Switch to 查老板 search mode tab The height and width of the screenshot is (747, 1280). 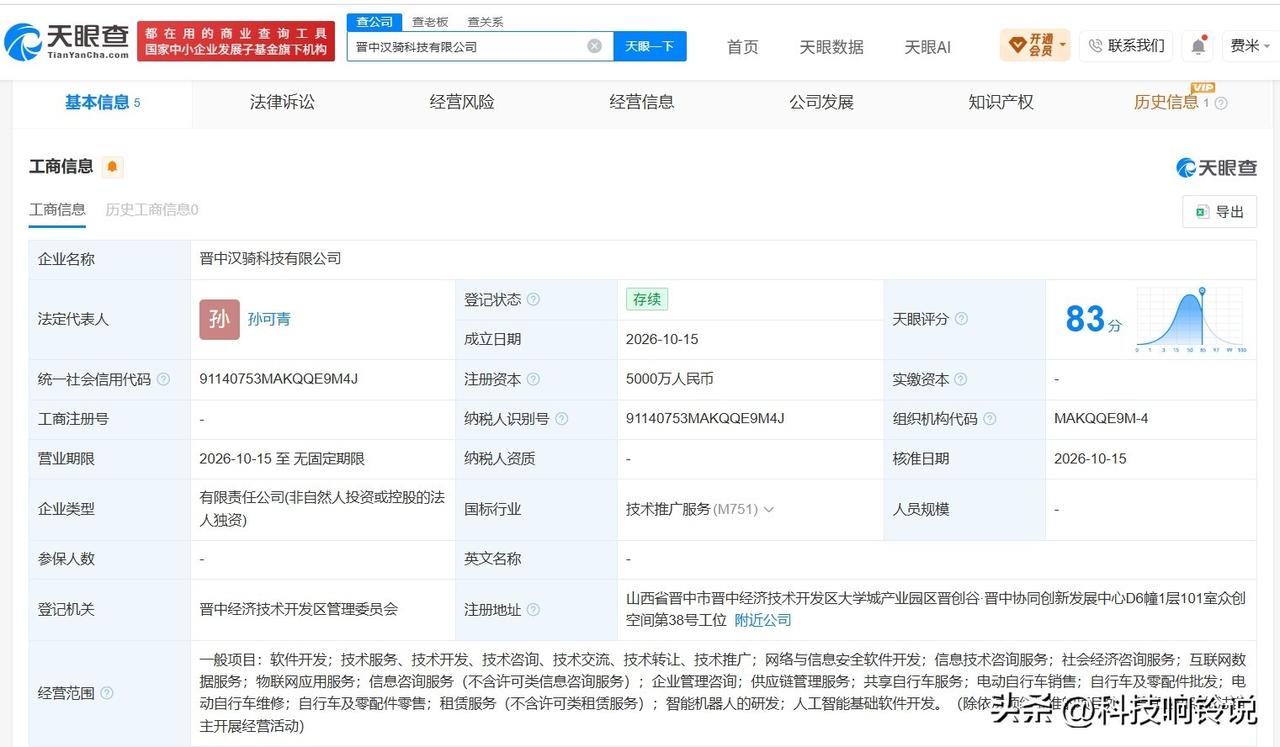pos(430,21)
